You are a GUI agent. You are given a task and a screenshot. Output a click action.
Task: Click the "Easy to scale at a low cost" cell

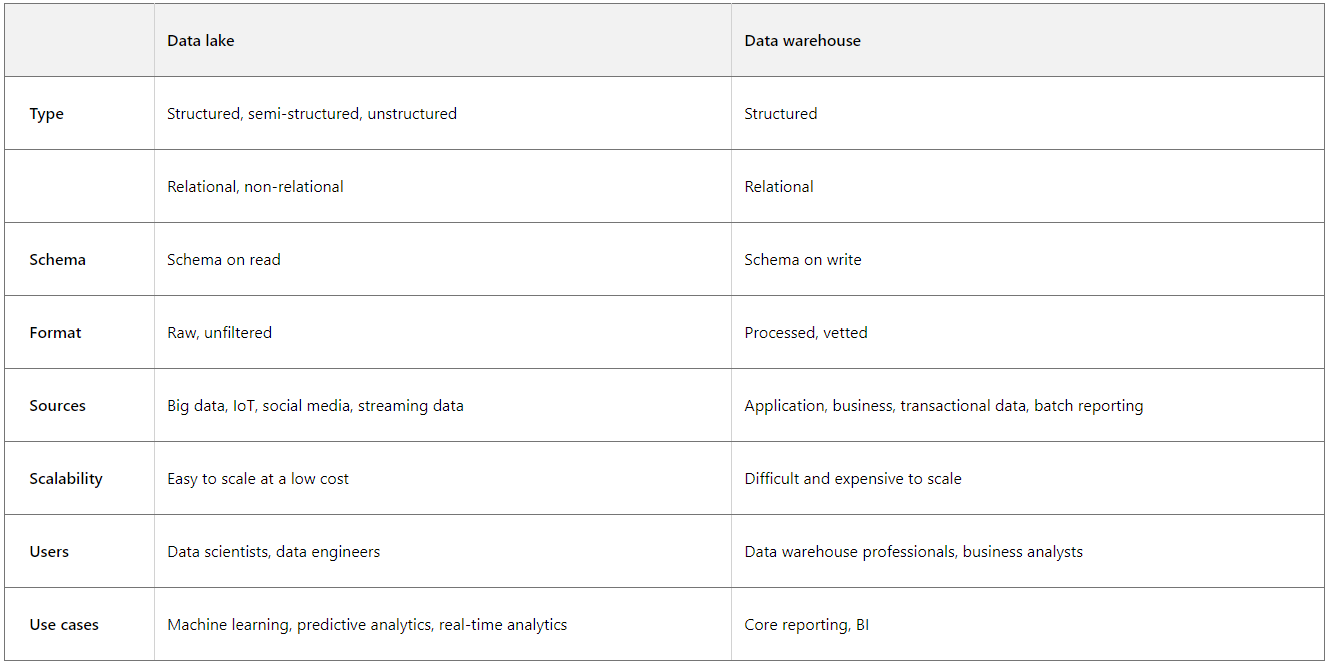click(258, 479)
